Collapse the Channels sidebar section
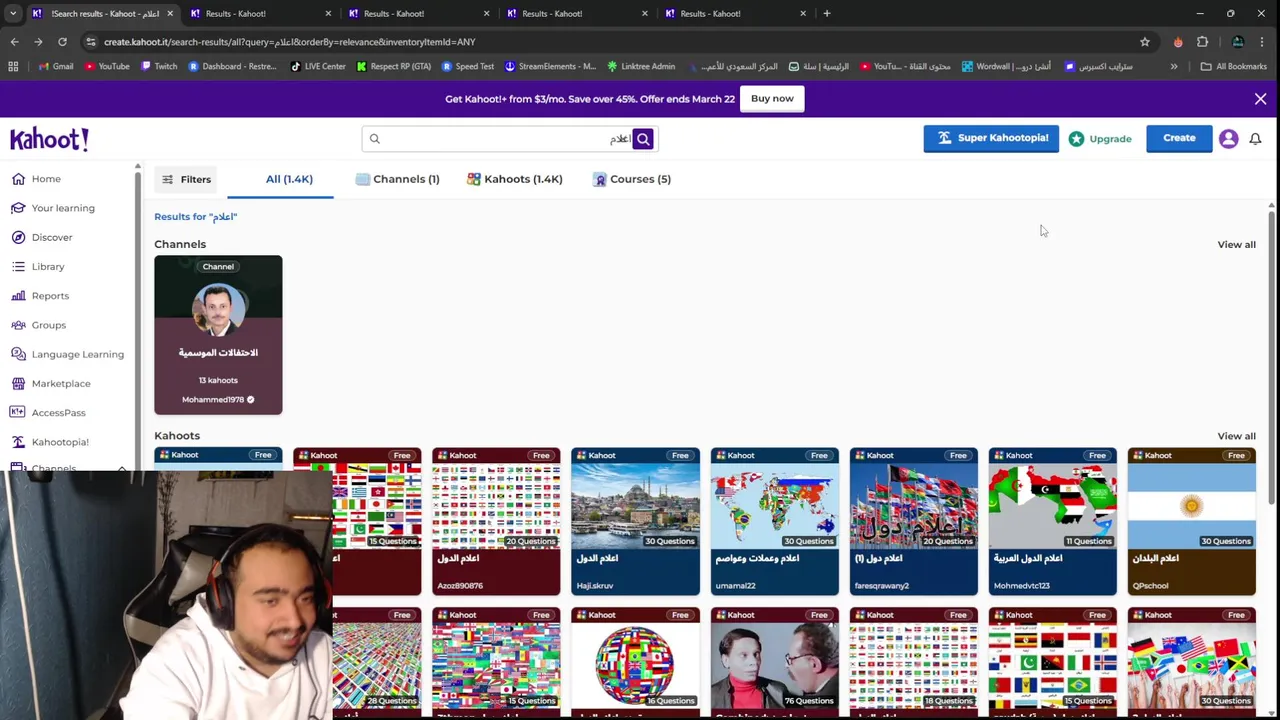This screenshot has width=1280, height=720. 122,468
